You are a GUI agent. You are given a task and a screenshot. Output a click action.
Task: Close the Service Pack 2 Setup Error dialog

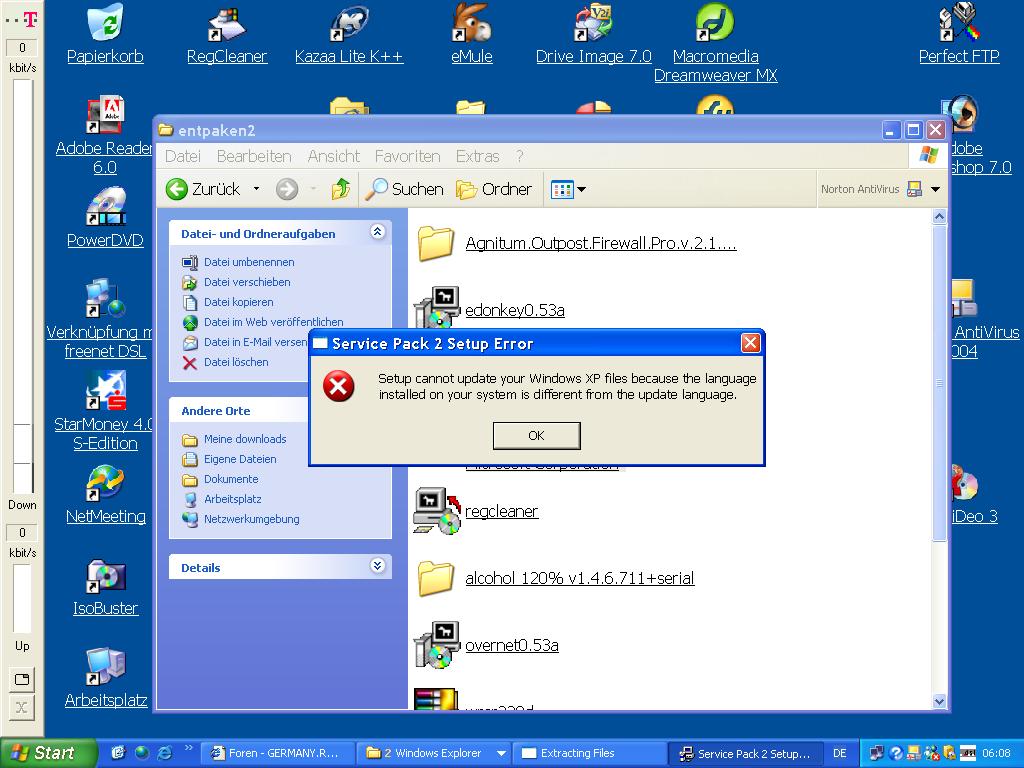click(x=750, y=343)
